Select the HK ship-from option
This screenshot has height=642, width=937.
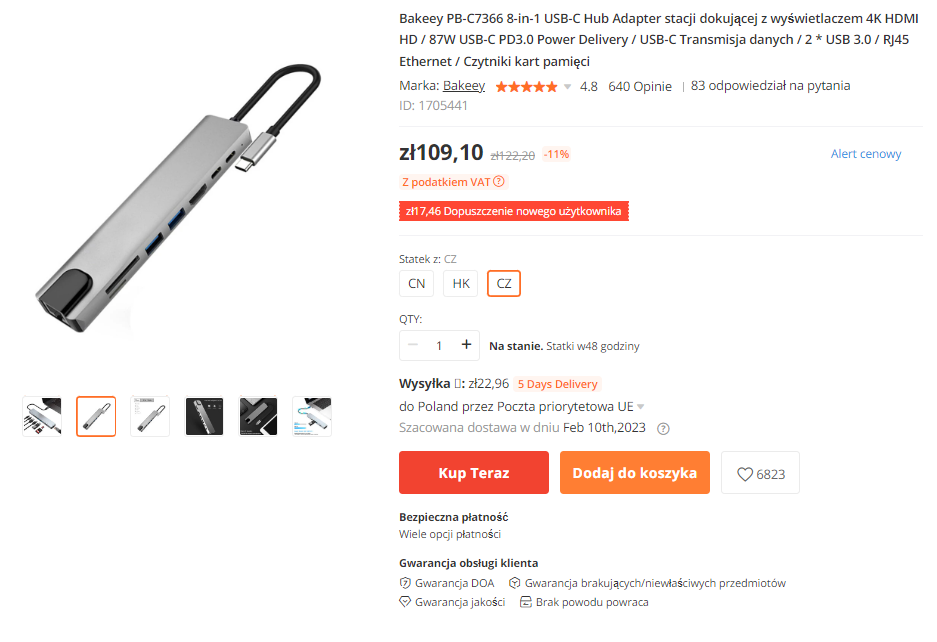pos(461,283)
